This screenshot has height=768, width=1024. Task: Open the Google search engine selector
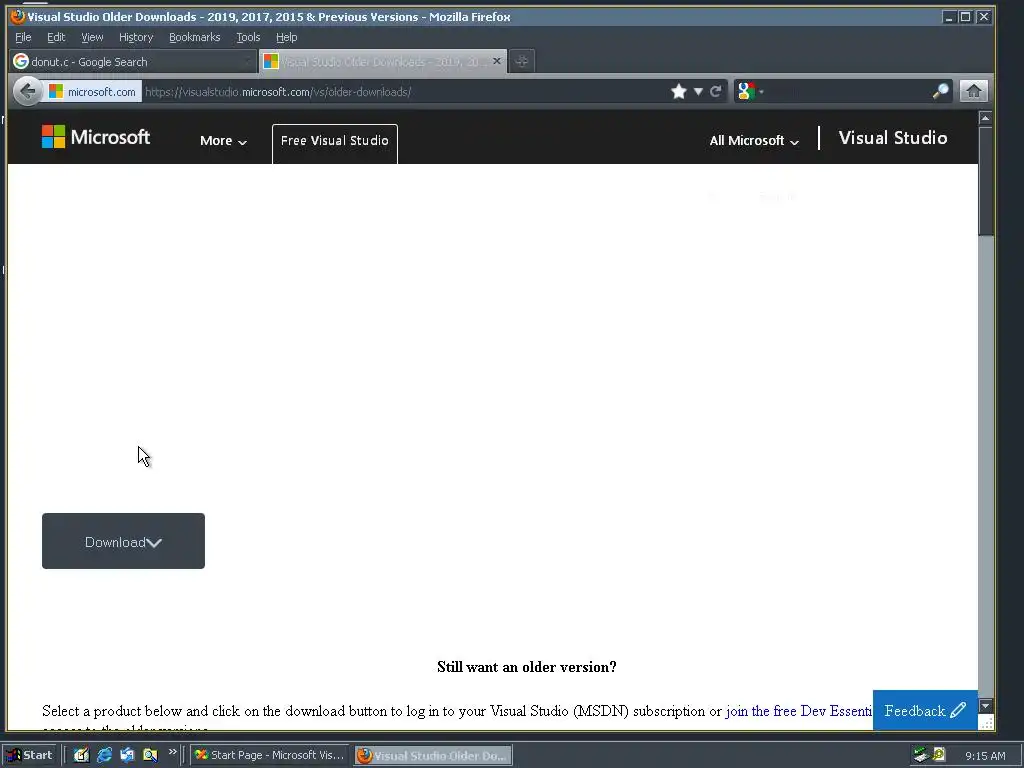750,91
